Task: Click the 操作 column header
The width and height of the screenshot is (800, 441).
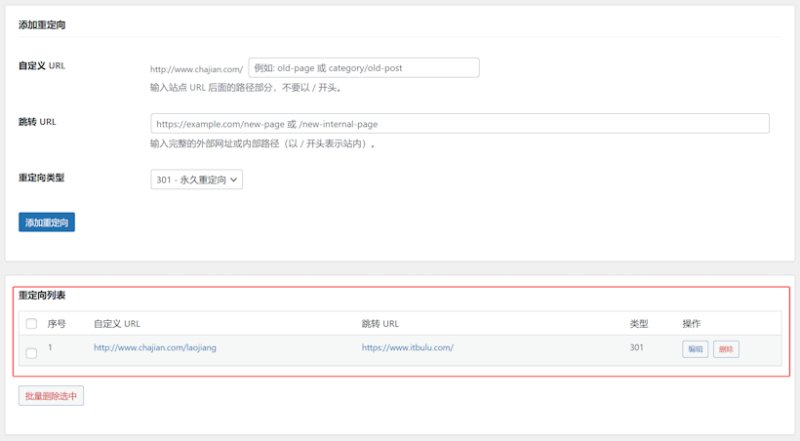Action: point(691,324)
